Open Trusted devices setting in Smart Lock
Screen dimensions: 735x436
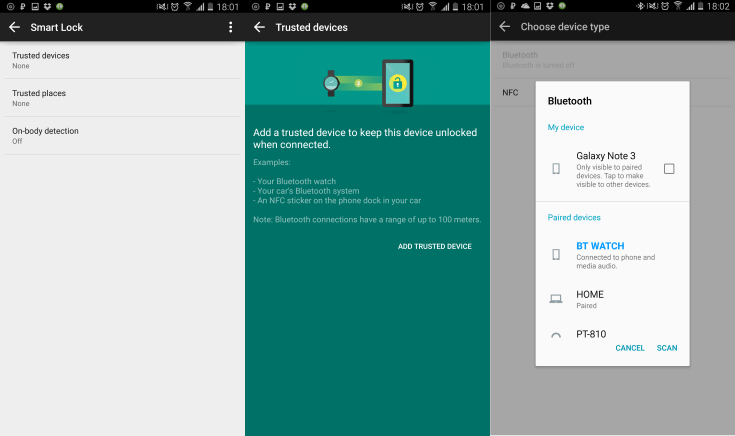[x=122, y=60]
